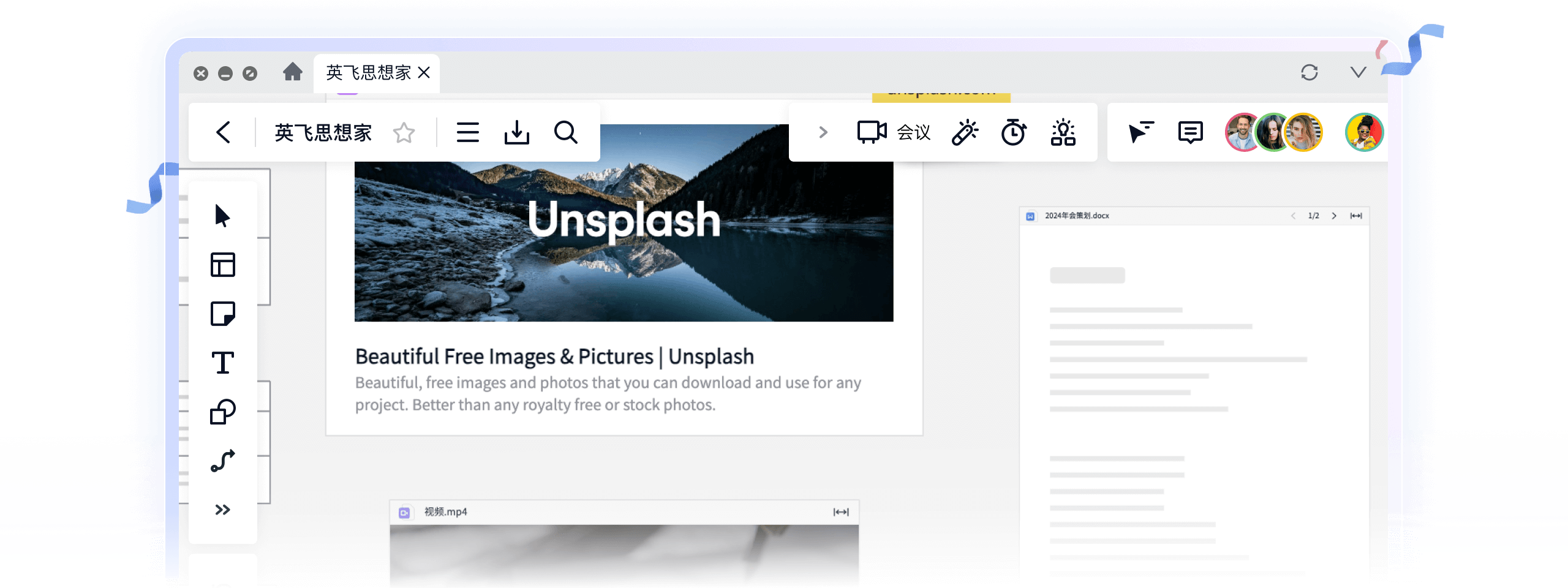Go to next page of docx preview
This screenshot has width=1568, height=588.
click(1334, 216)
